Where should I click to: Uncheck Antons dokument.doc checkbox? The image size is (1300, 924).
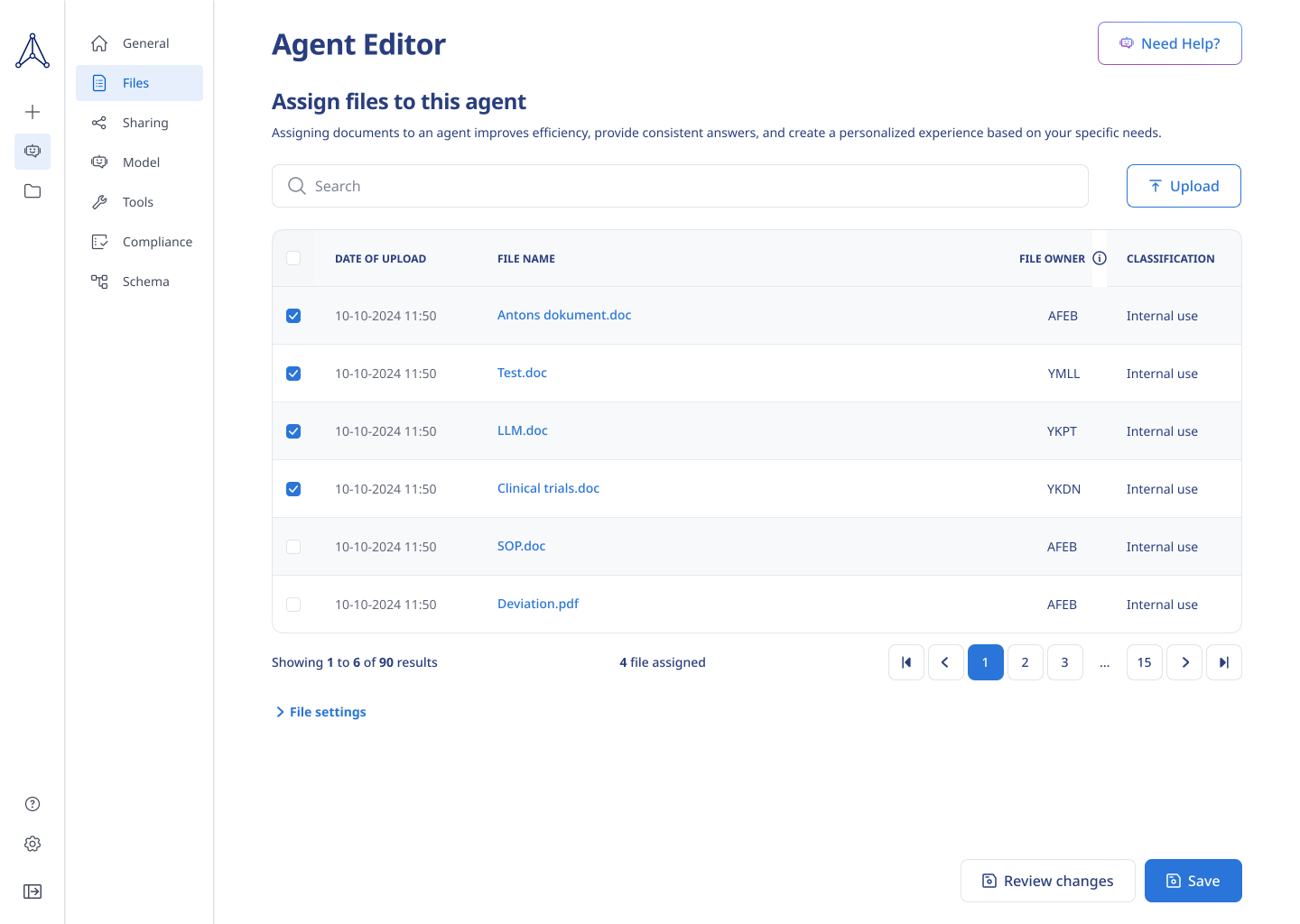pos(293,316)
